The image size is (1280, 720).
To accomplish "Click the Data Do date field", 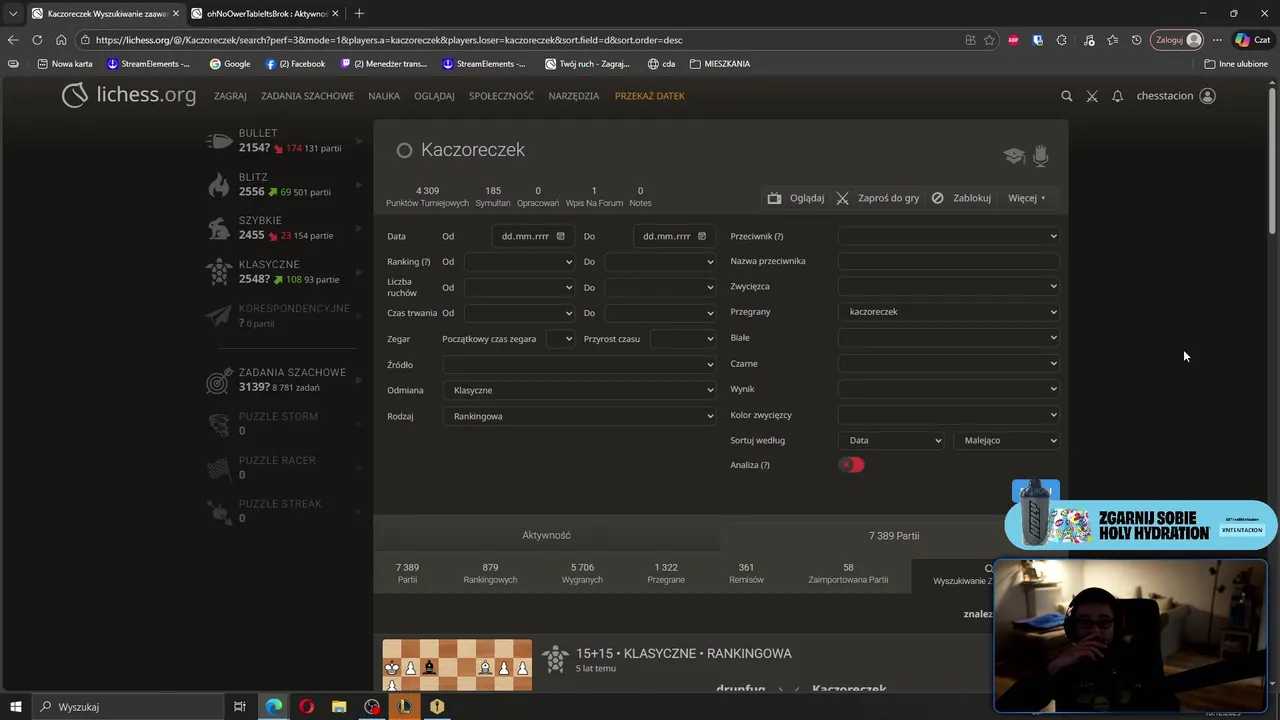I will 675,236.
